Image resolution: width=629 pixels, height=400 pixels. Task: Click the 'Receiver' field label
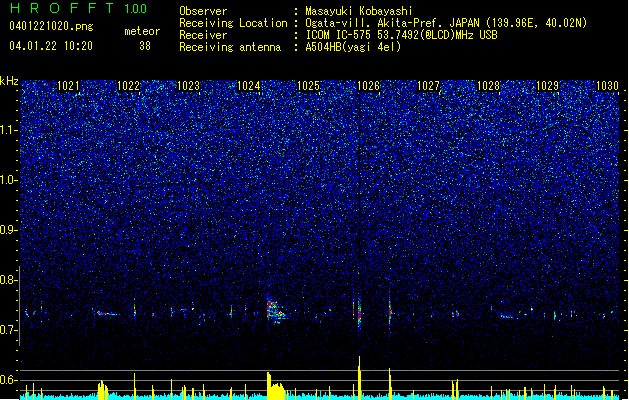point(203,35)
